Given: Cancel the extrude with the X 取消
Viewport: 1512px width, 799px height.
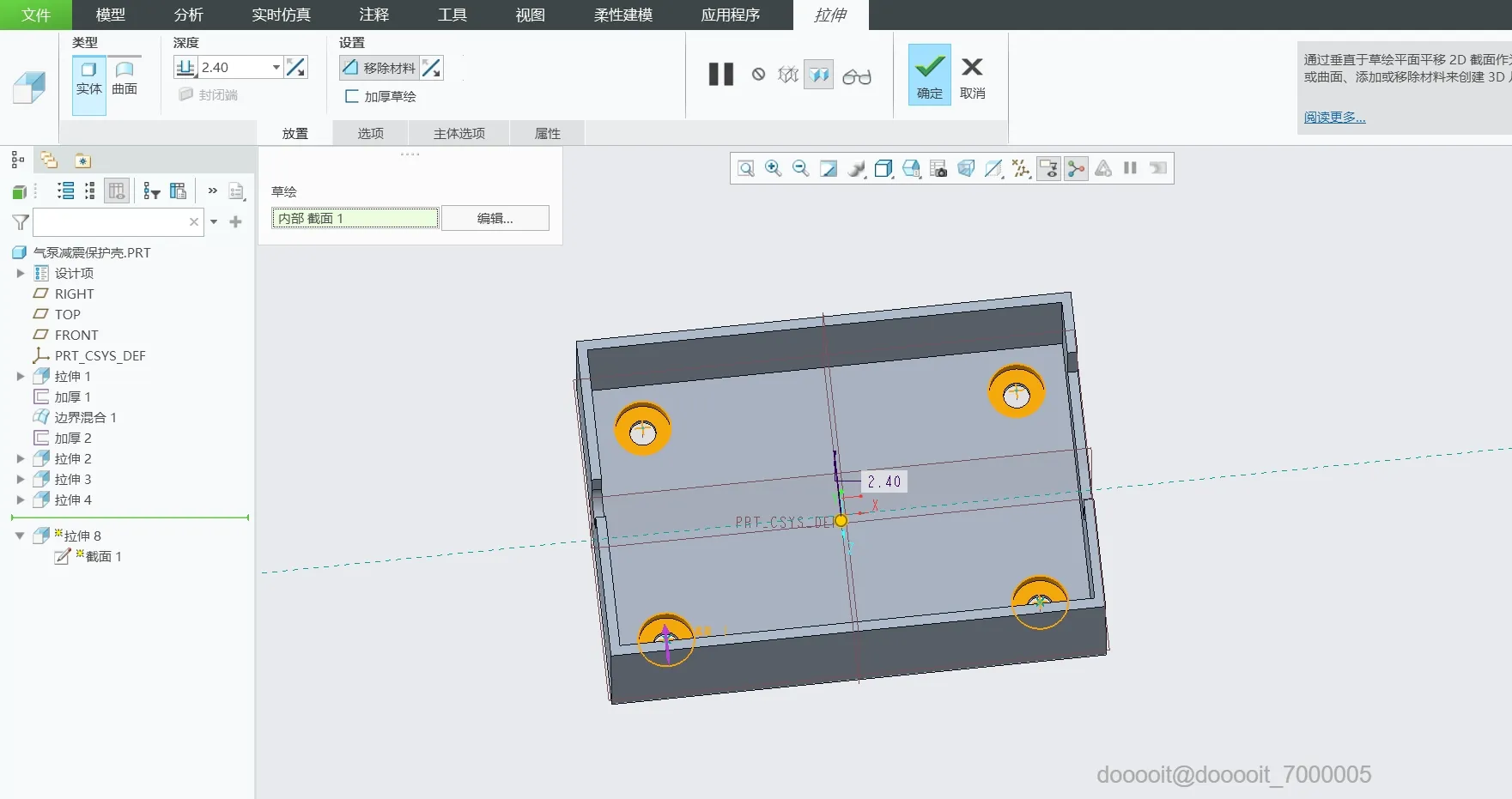Looking at the screenshot, I should 972,75.
